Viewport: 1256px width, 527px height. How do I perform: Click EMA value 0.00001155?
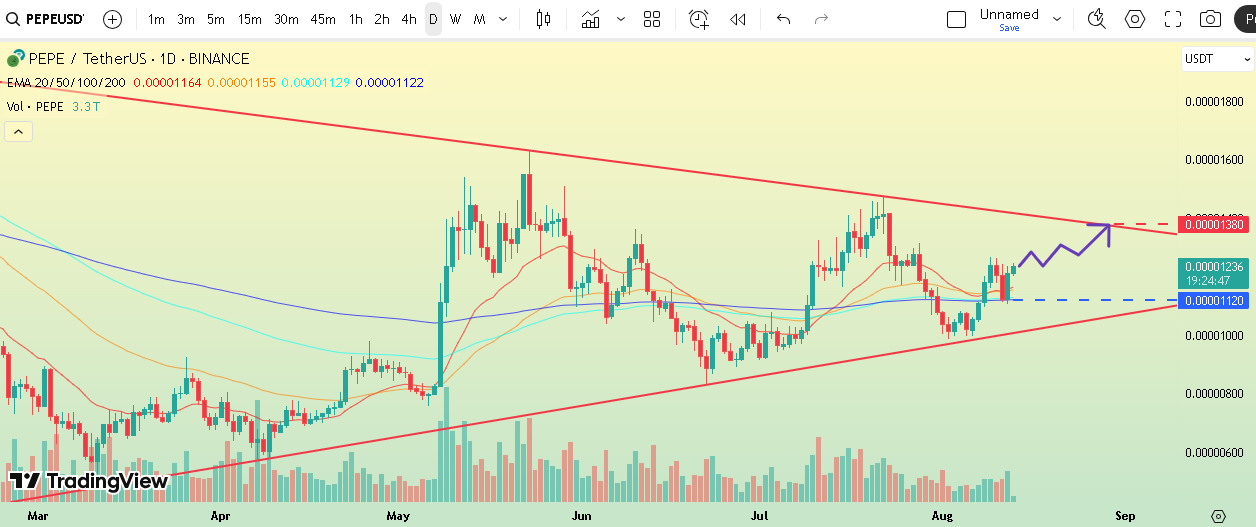tap(241, 83)
